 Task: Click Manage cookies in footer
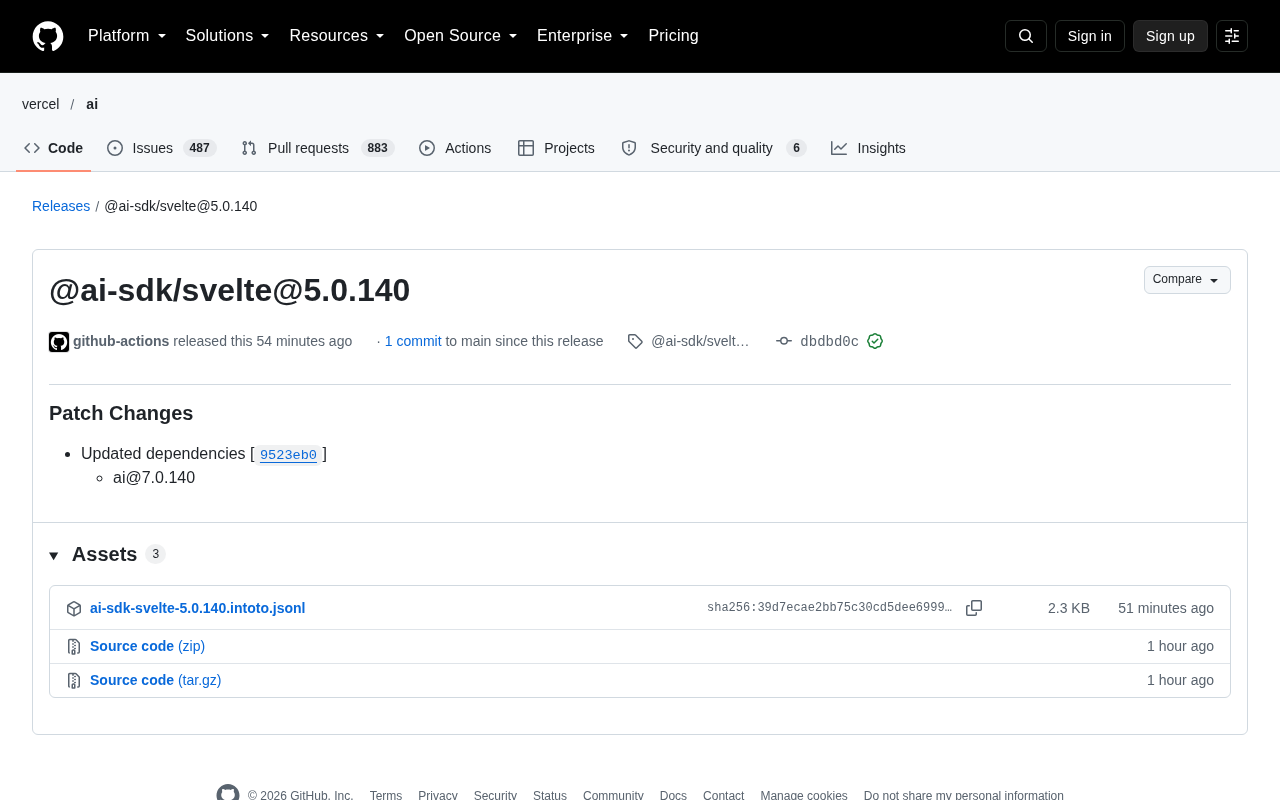click(804, 796)
